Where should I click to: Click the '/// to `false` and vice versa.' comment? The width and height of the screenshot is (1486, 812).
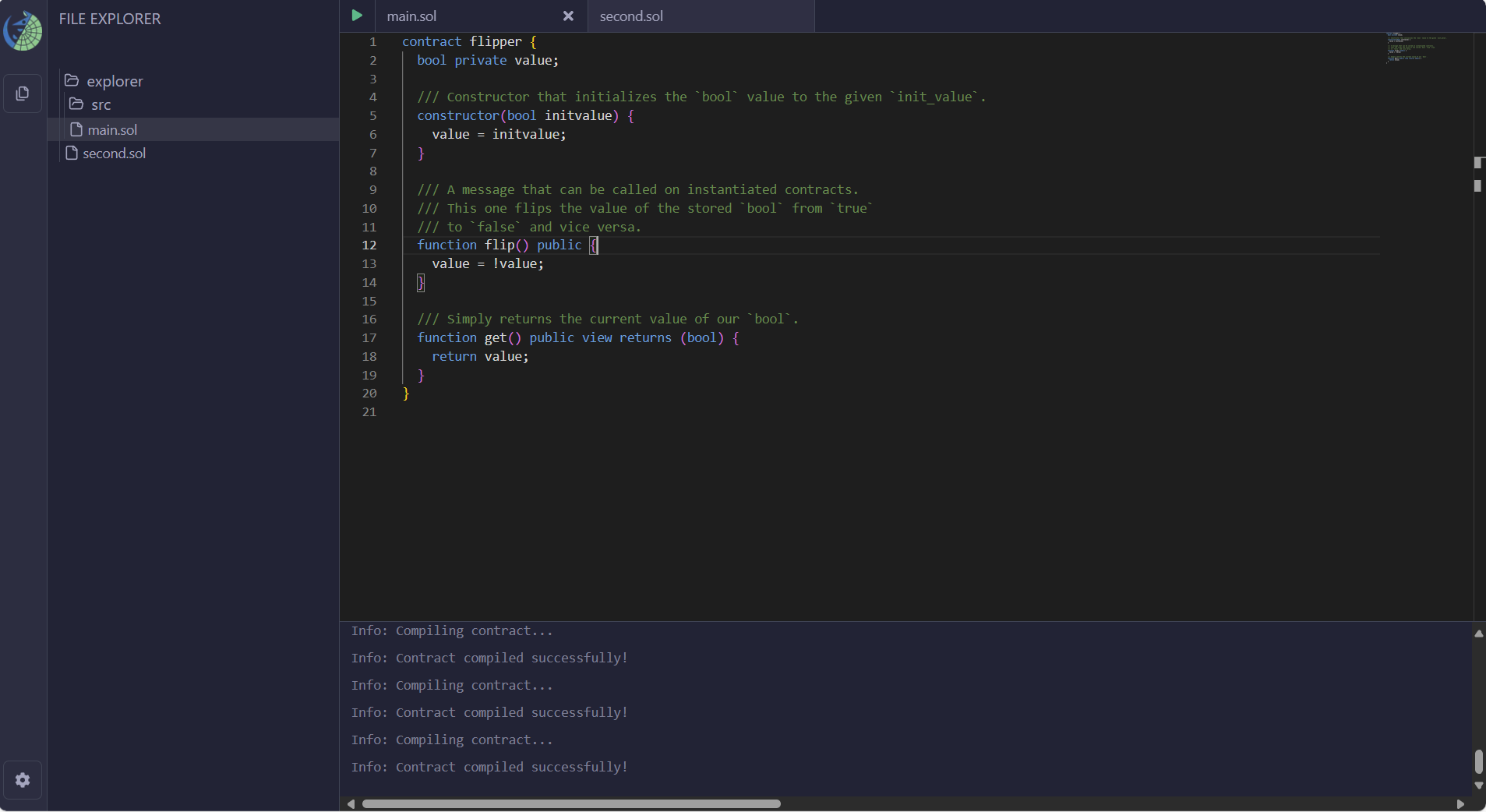click(529, 227)
